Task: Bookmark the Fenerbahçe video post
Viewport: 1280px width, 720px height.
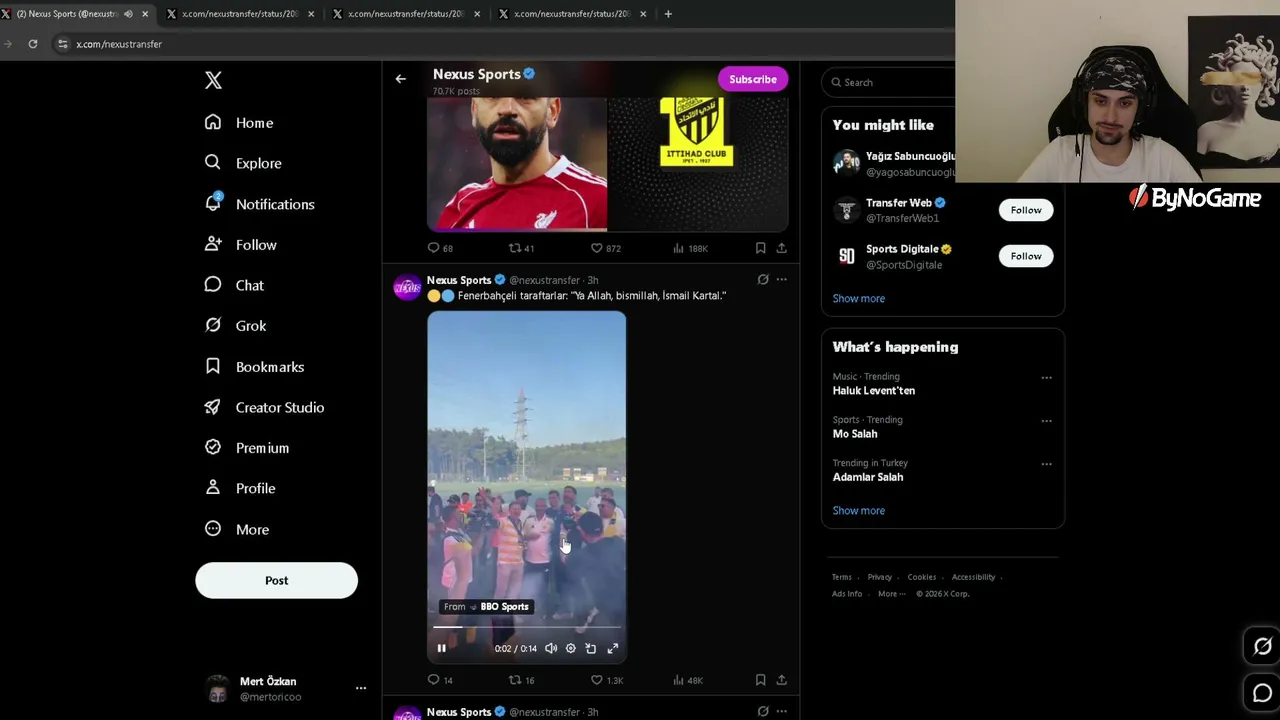Action: [761, 680]
